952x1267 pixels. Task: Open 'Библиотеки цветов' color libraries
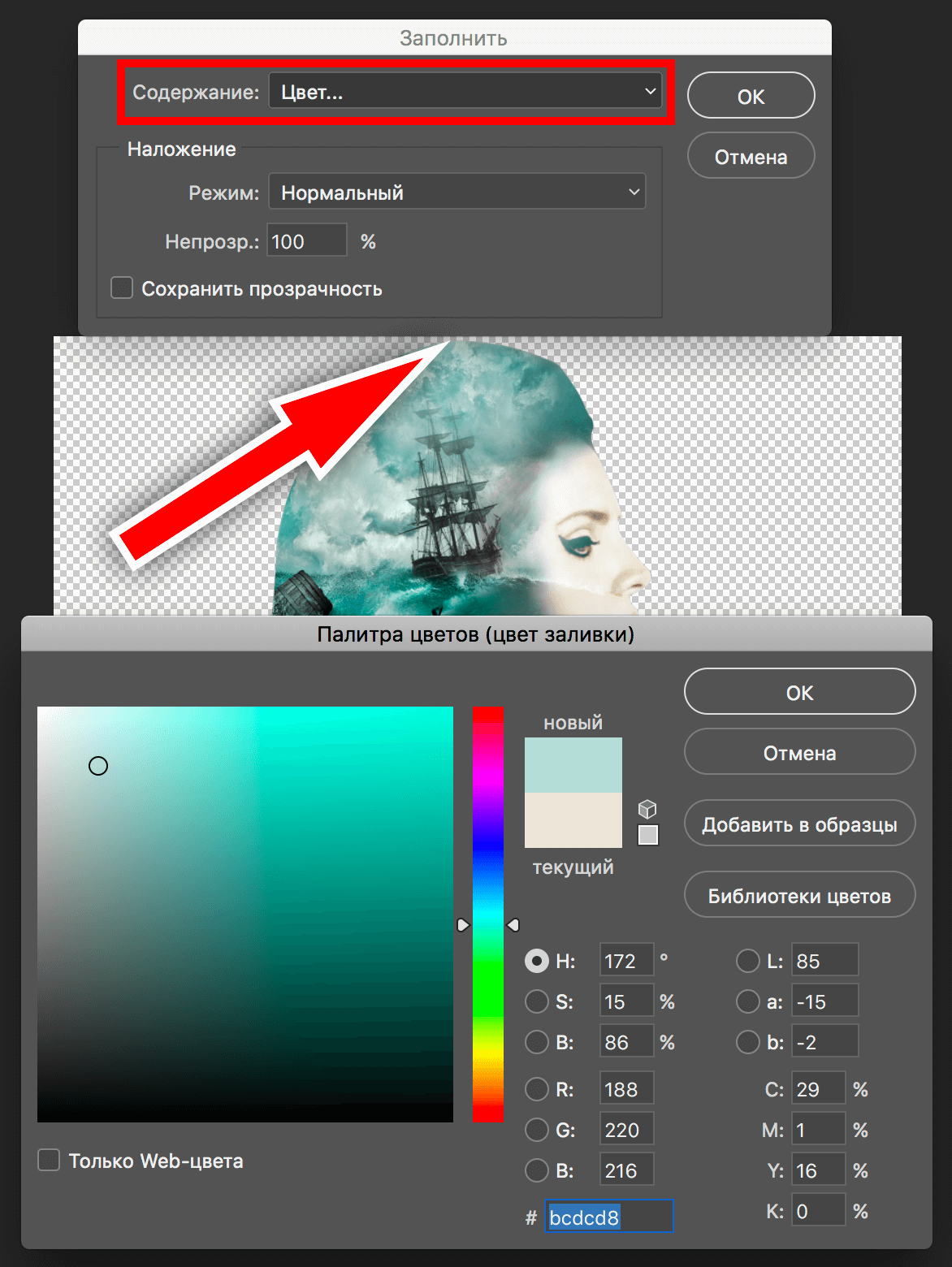tap(799, 896)
